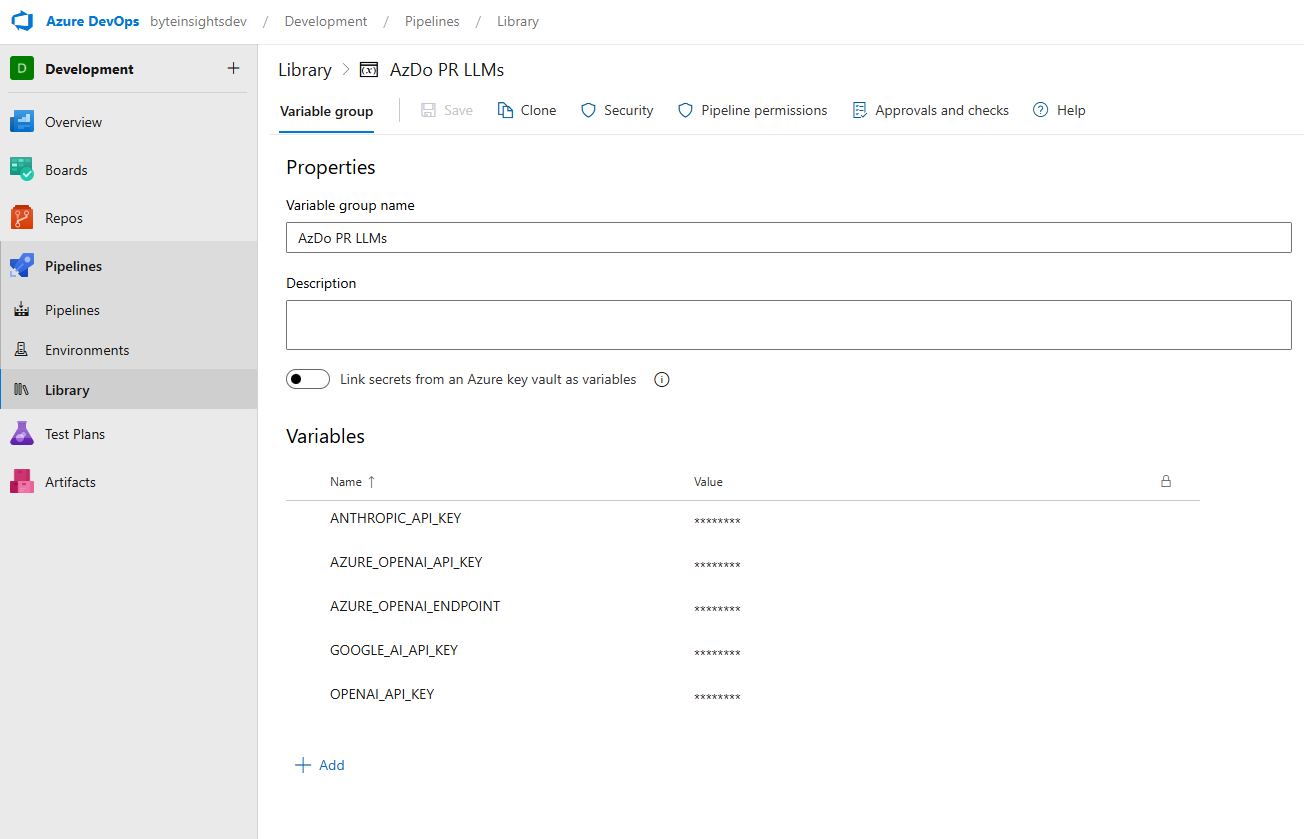Clone the AzDo PR LLMs variable group

(x=527, y=110)
